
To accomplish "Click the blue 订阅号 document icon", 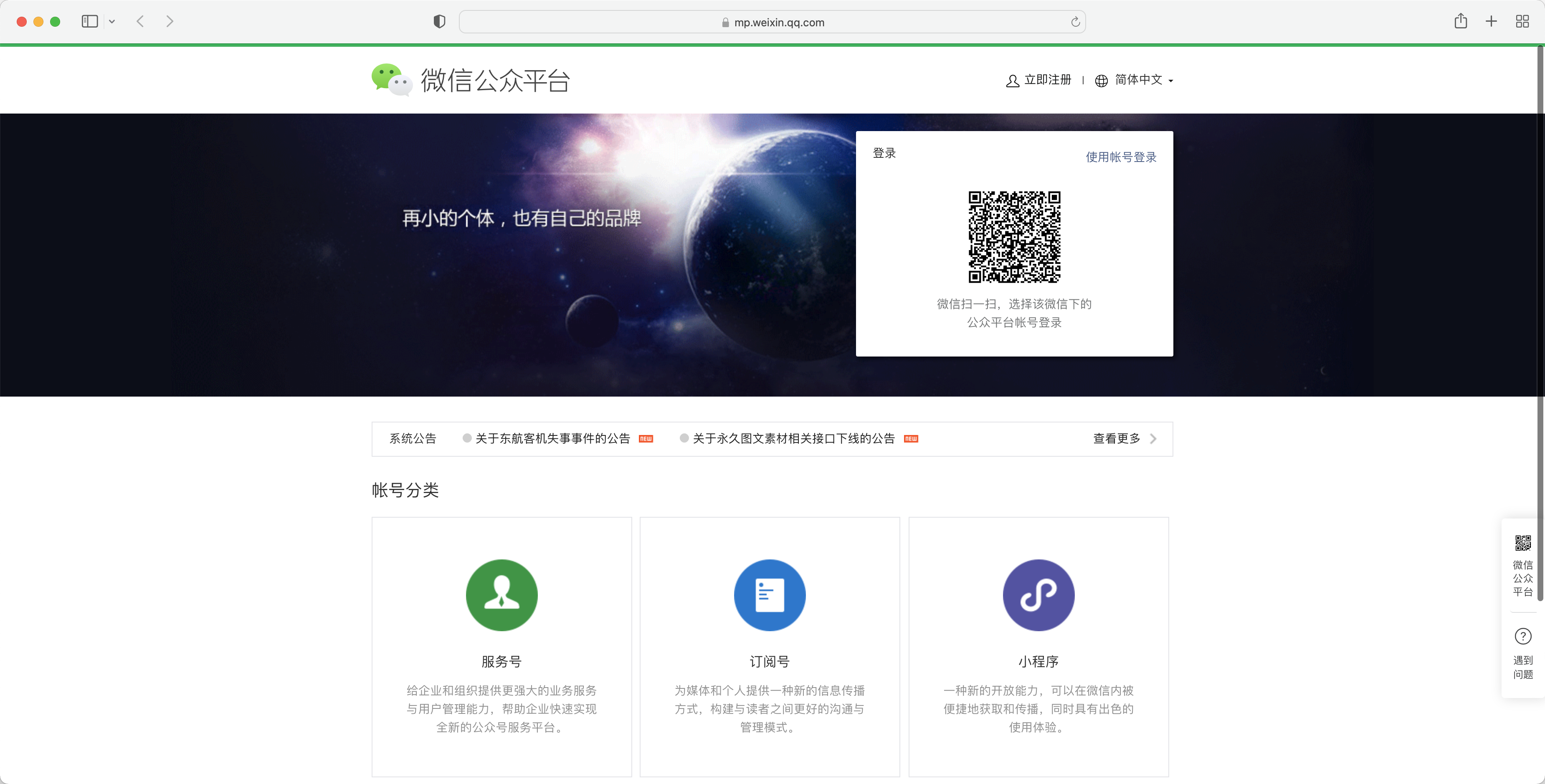I will [x=770, y=594].
